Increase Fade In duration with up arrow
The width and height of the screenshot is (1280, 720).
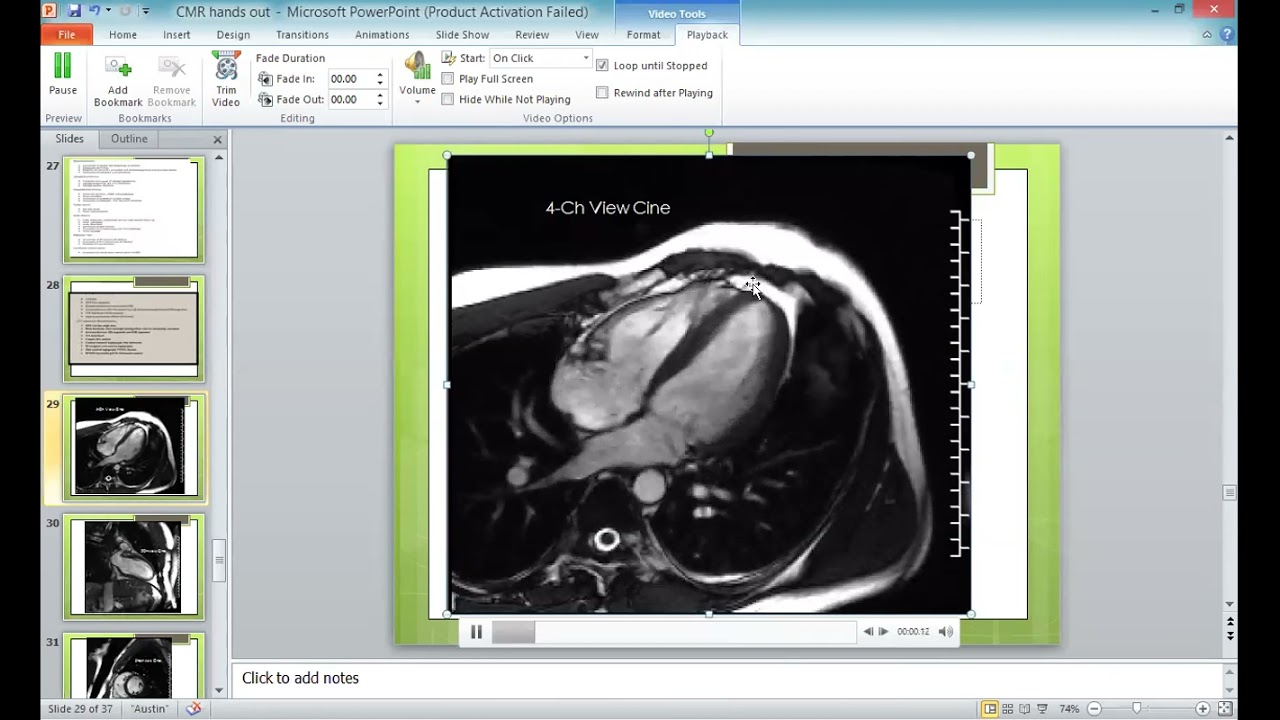380,75
